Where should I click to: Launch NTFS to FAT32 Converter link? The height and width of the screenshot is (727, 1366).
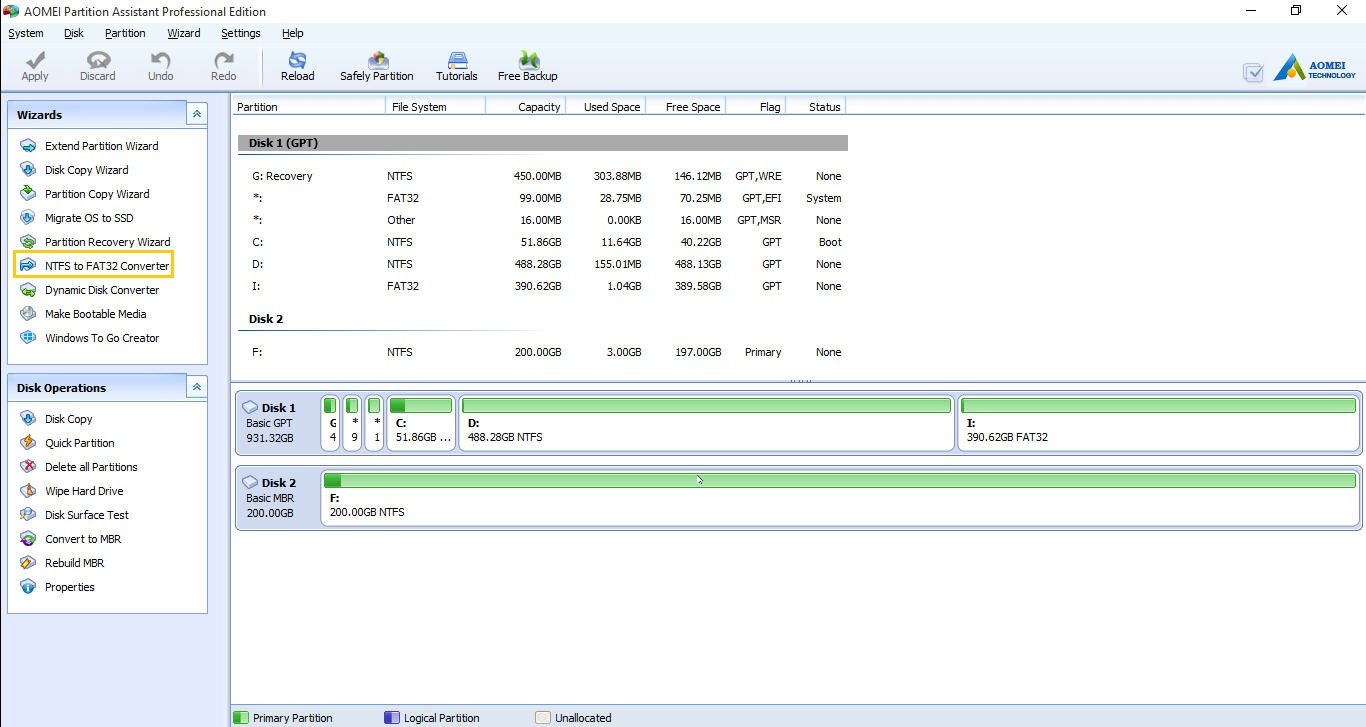point(107,266)
